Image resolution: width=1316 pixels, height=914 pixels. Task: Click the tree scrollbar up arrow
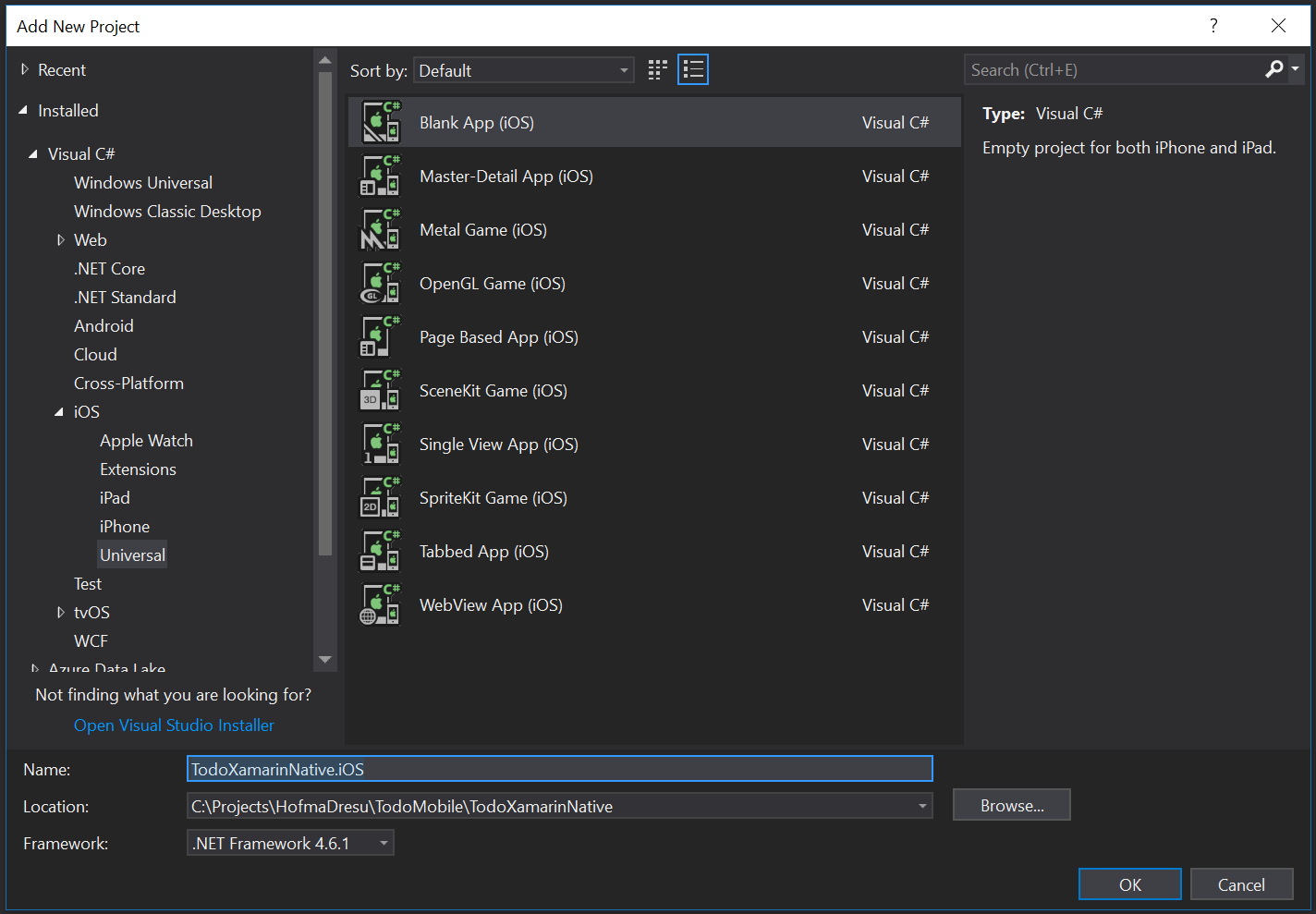point(325,61)
